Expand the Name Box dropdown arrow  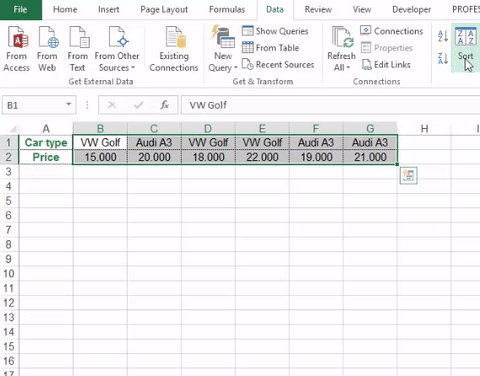coord(69,105)
